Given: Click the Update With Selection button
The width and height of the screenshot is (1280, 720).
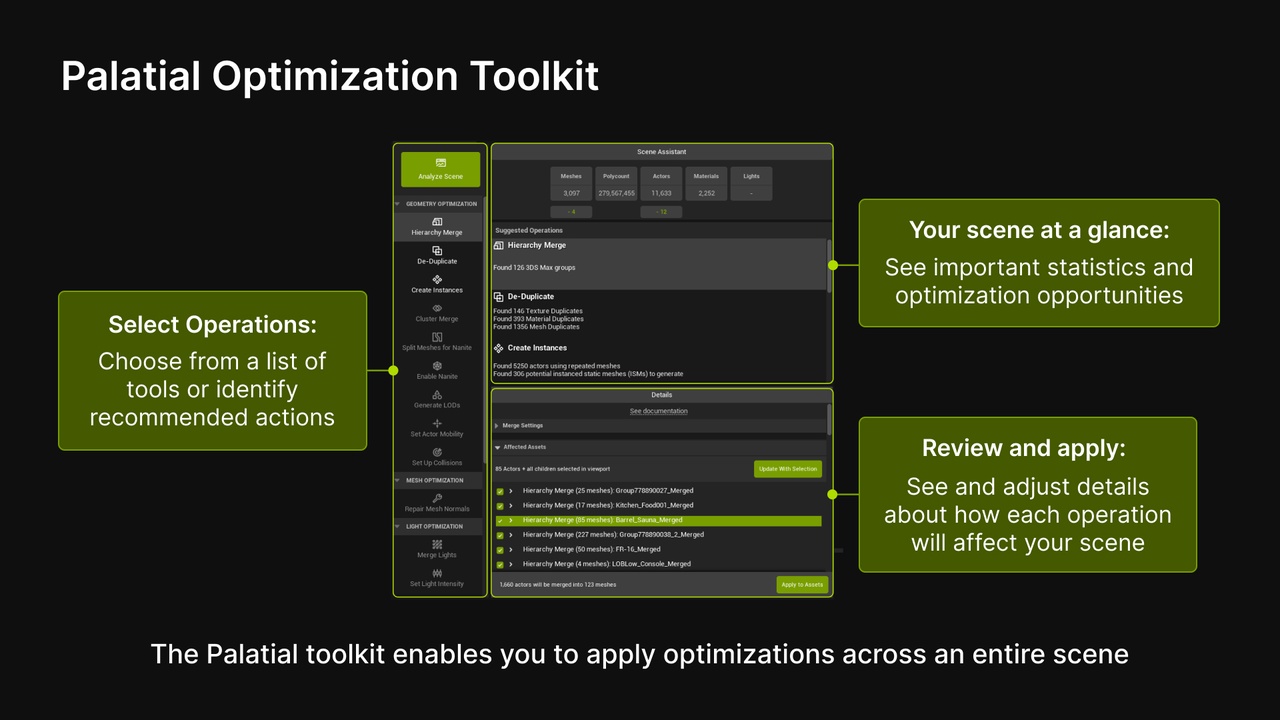Looking at the screenshot, I should [788, 468].
